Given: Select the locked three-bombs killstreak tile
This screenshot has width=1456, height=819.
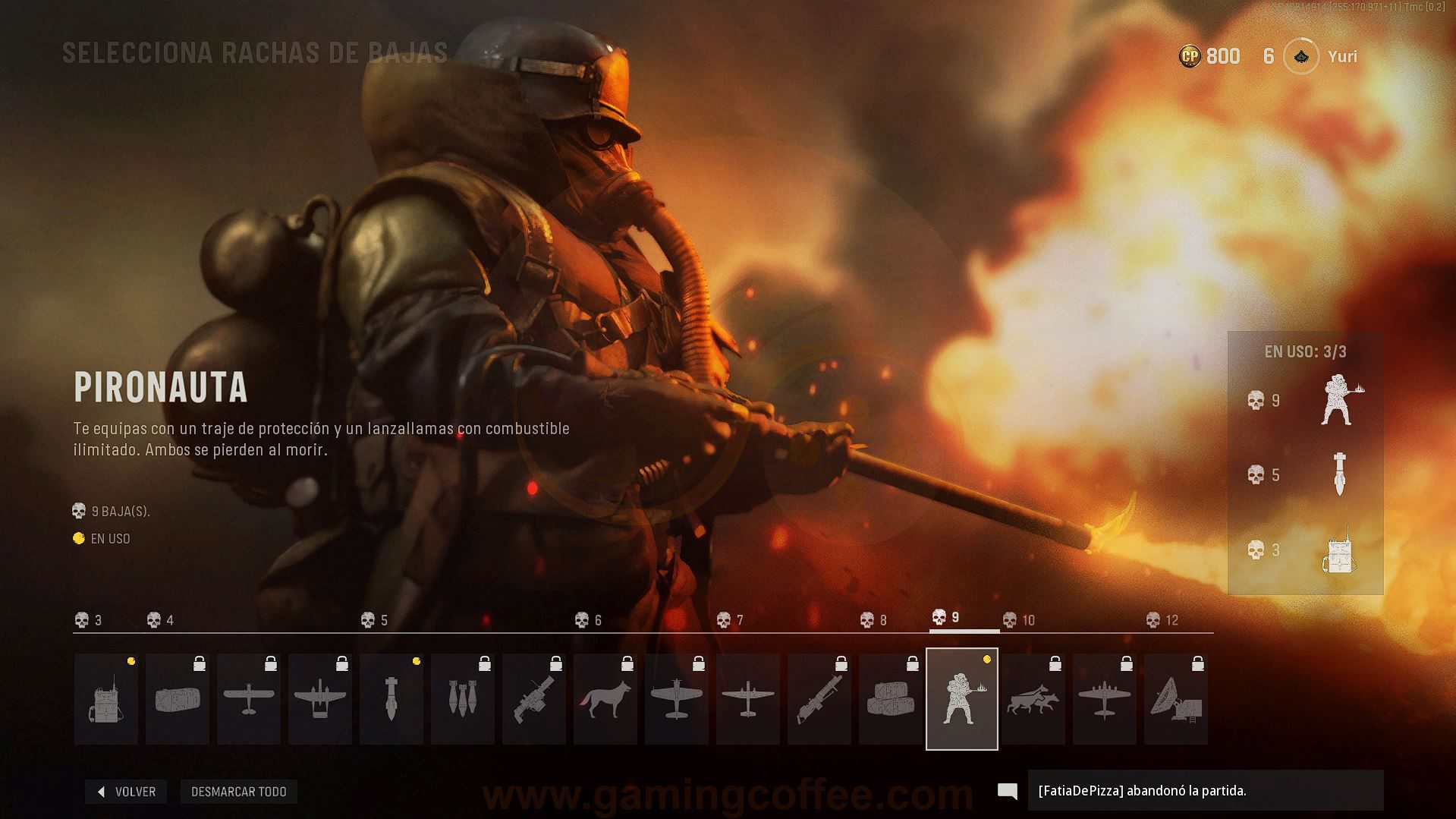Looking at the screenshot, I should 463,699.
